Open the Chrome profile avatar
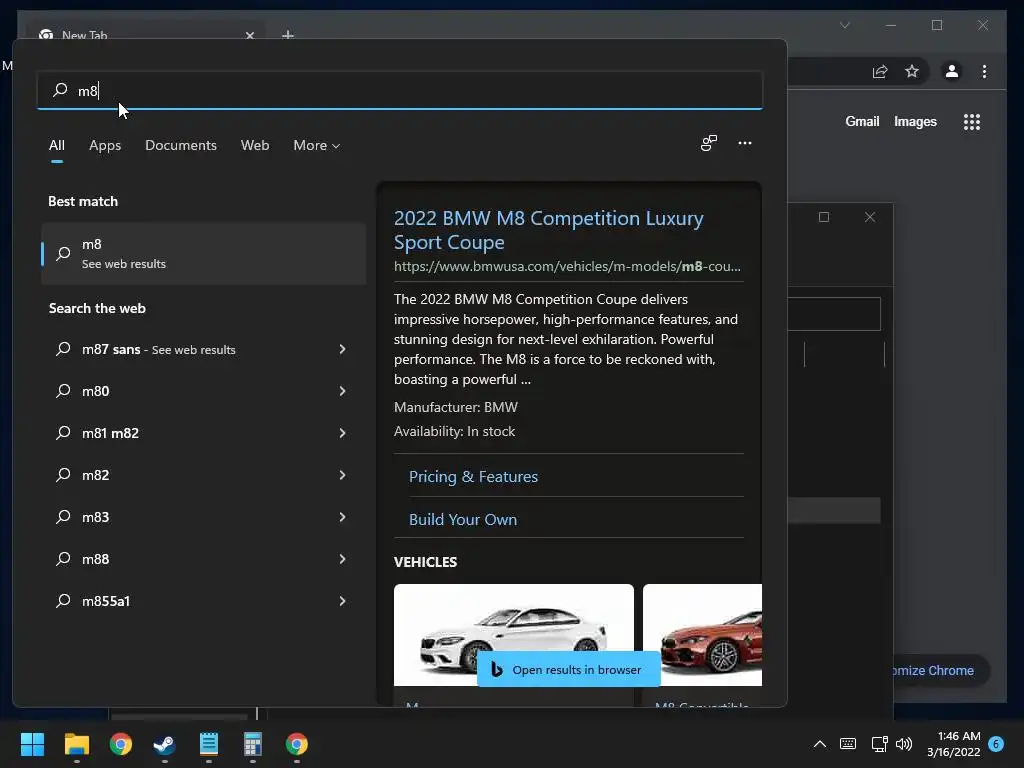 coord(952,71)
